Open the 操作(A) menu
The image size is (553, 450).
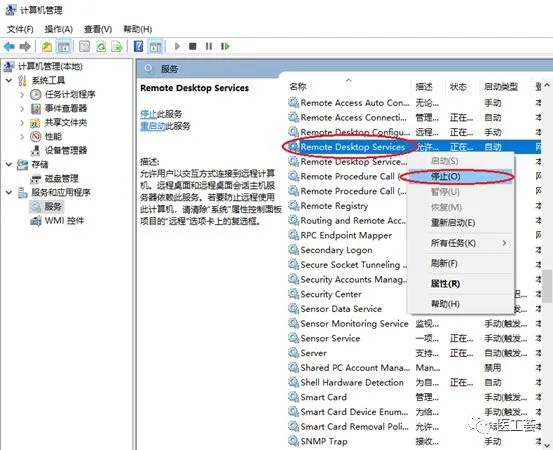(x=59, y=29)
